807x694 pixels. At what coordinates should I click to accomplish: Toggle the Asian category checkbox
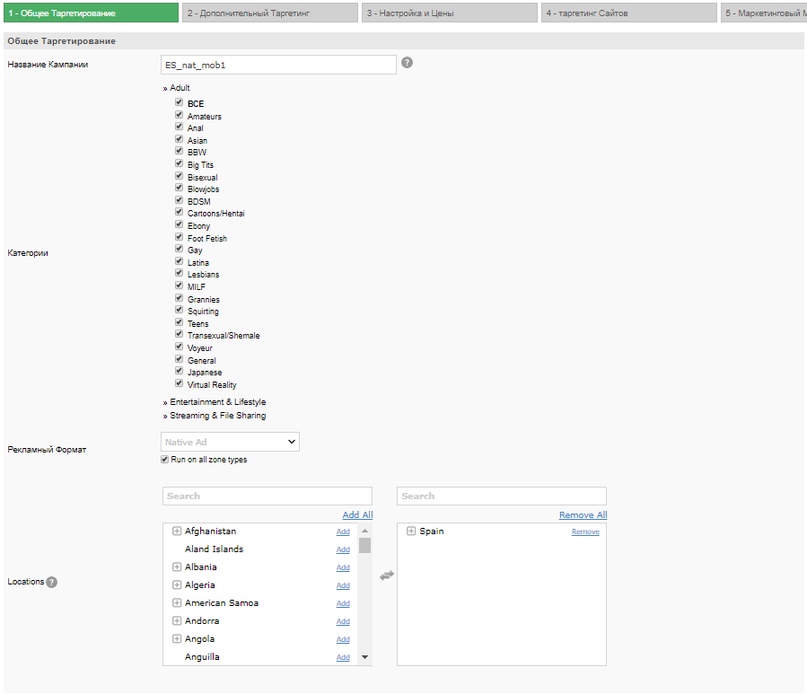[179, 139]
